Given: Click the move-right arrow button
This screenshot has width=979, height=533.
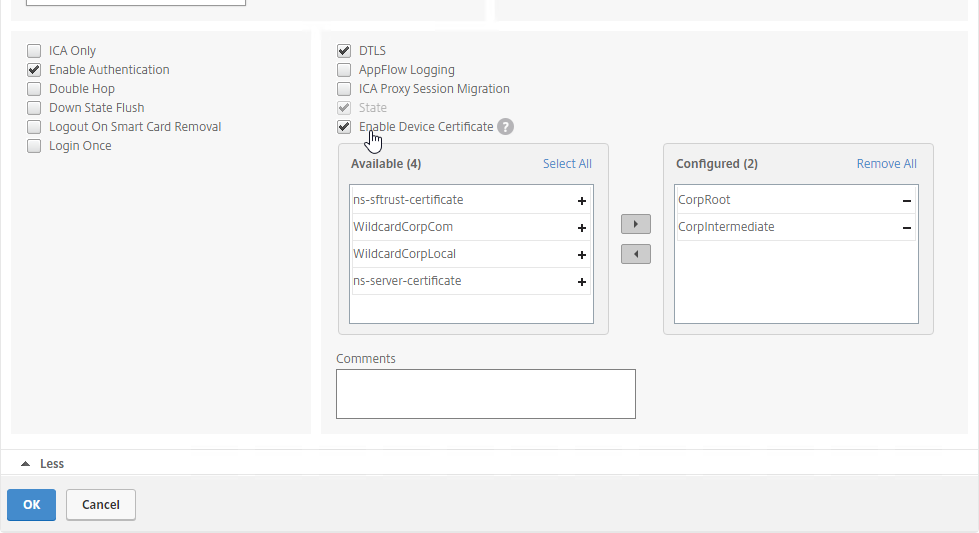Looking at the screenshot, I should pyautogui.click(x=636, y=224).
